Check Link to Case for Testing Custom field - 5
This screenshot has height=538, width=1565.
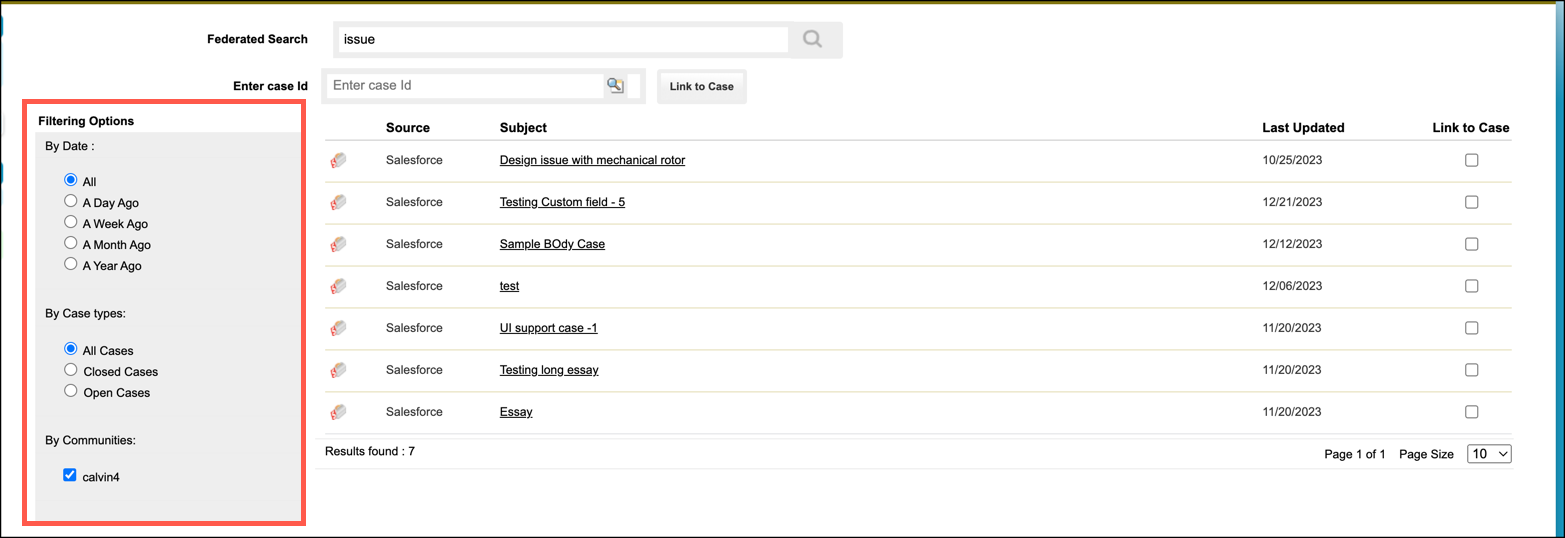pos(1471,202)
